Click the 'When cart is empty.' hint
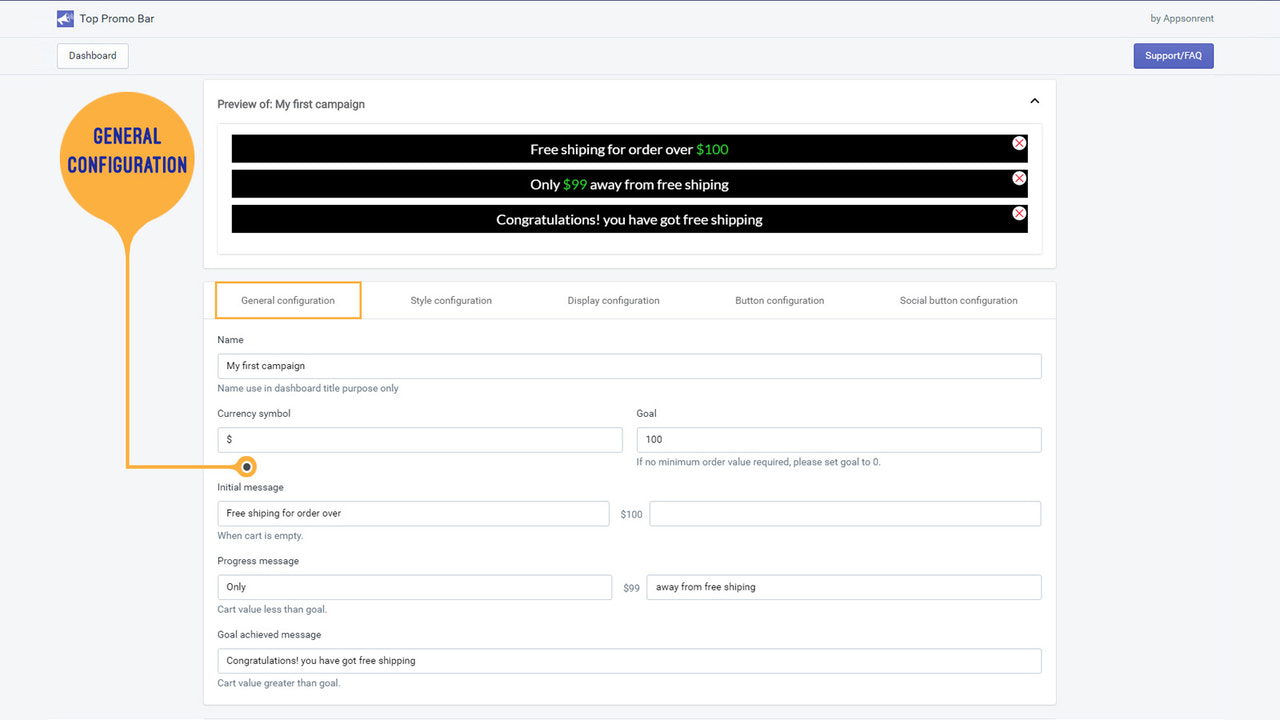The height and width of the screenshot is (720, 1280). [x=260, y=536]
